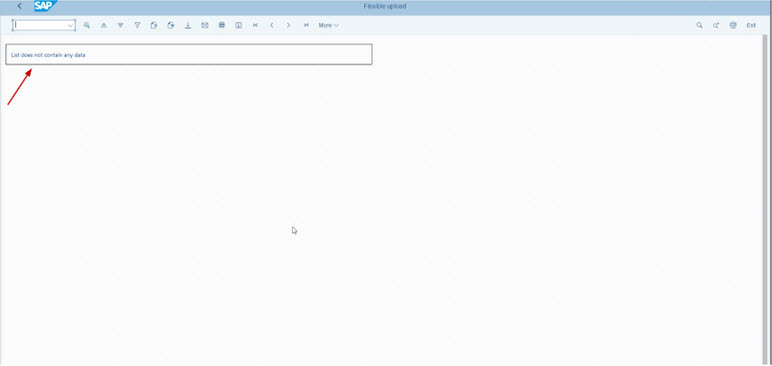The image size is (772, 366).
Task: Click the Exit button
Action: coord(751,25)
